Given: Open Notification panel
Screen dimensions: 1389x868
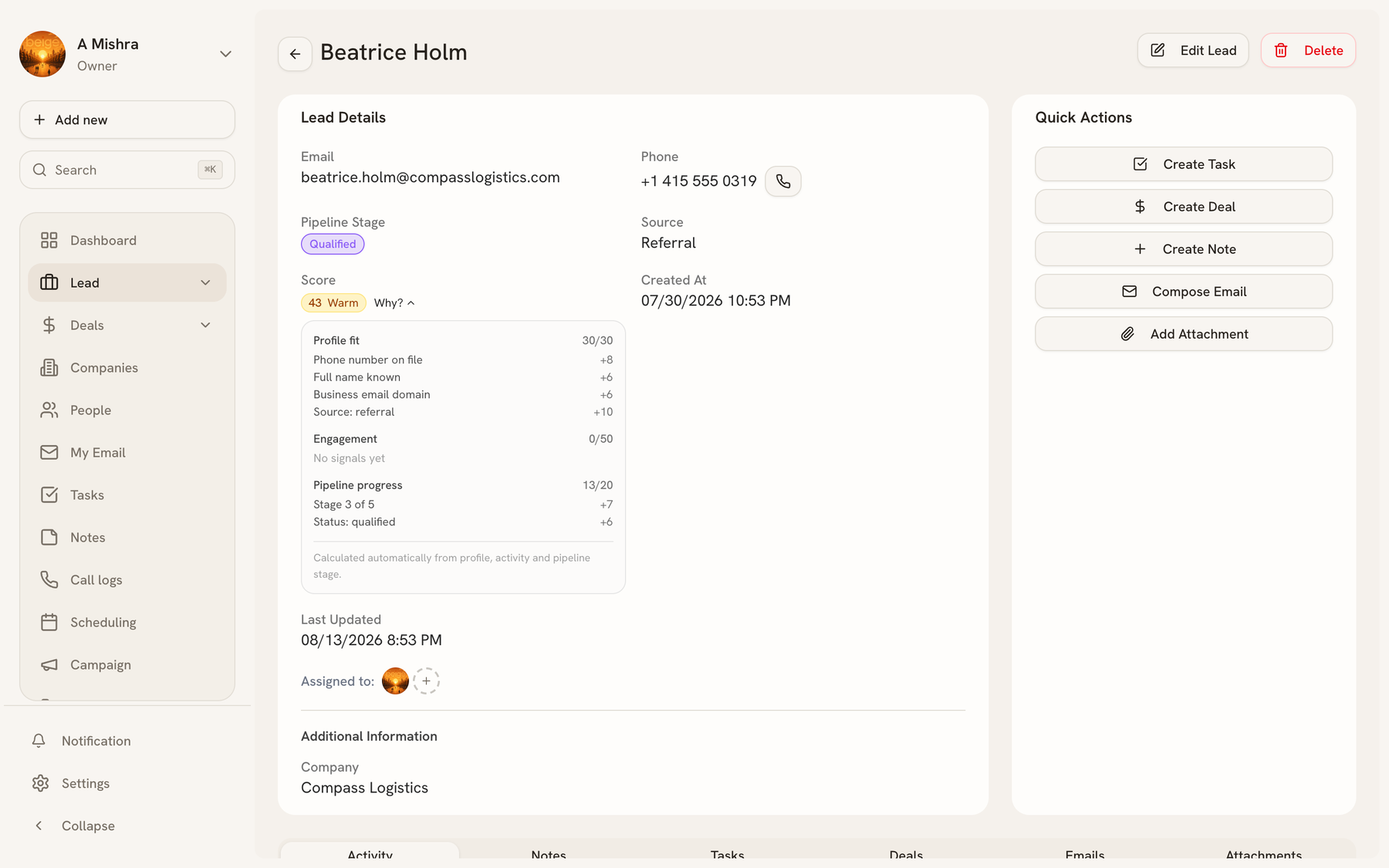Looking at the screenshot, I should pyautogui.click(x=127, y=741).
